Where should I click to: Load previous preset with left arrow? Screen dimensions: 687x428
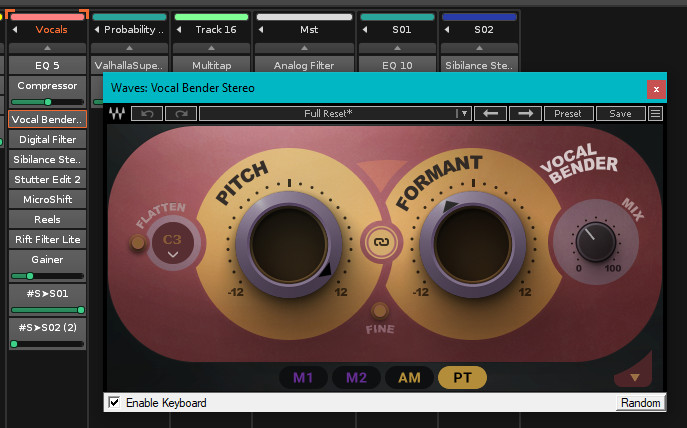(490, 113)
